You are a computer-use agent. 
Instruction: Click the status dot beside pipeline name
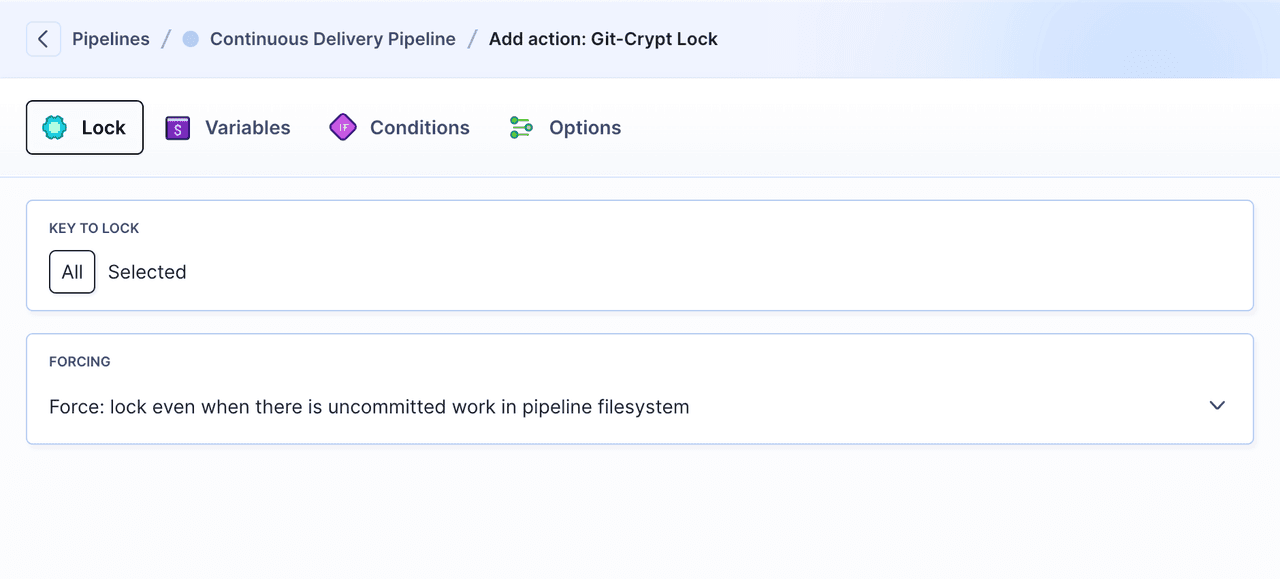(190, 38)
